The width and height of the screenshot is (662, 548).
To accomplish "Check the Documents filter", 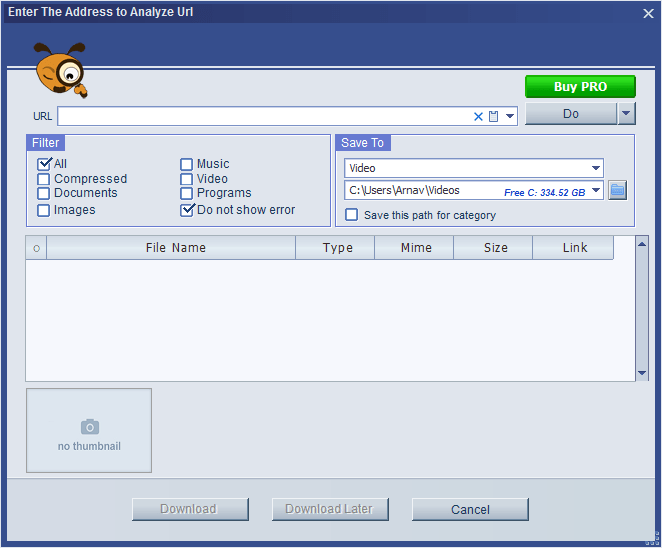I will (x=43, y=193).
